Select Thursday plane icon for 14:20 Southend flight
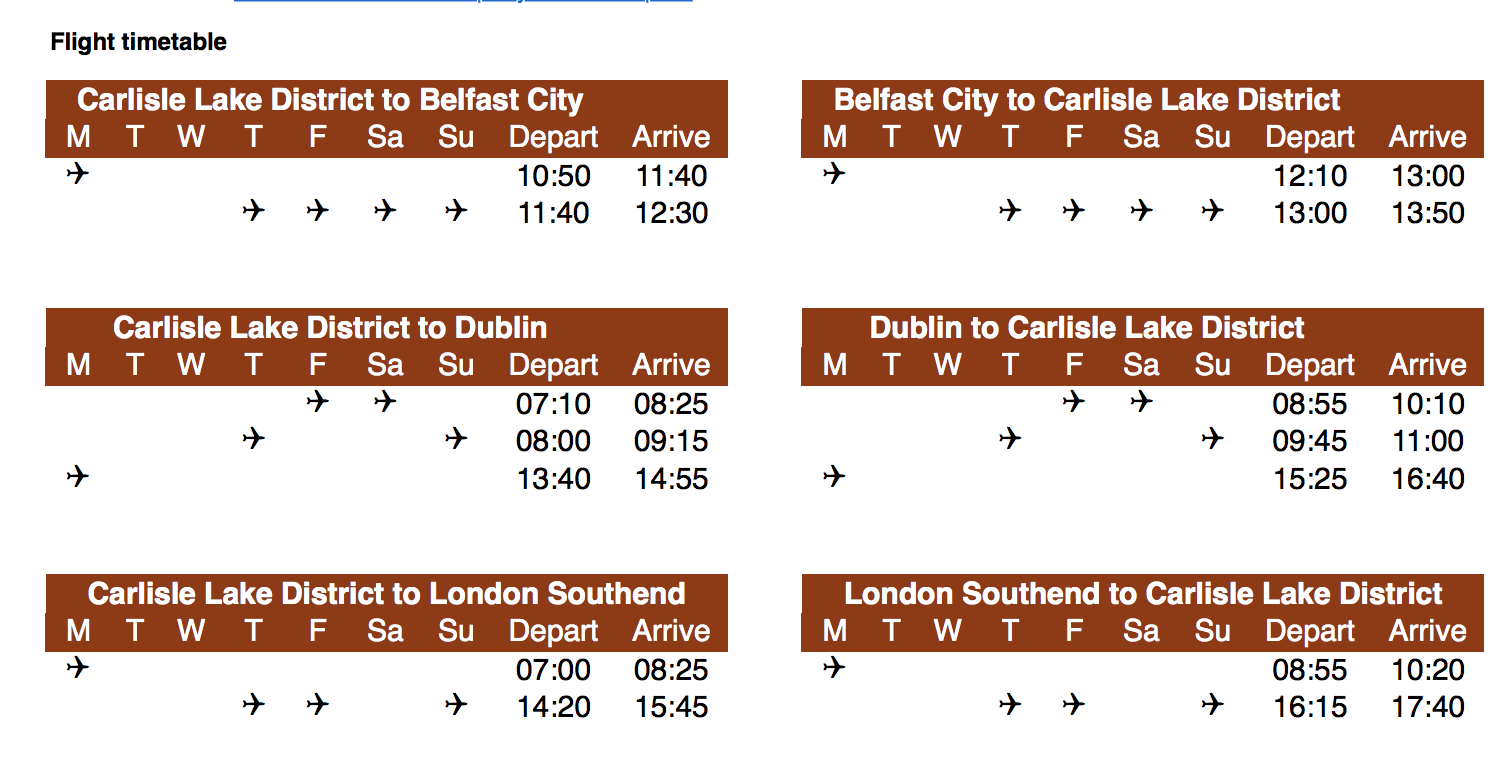Screen dimensions: 1502x758 coord(254,705)
